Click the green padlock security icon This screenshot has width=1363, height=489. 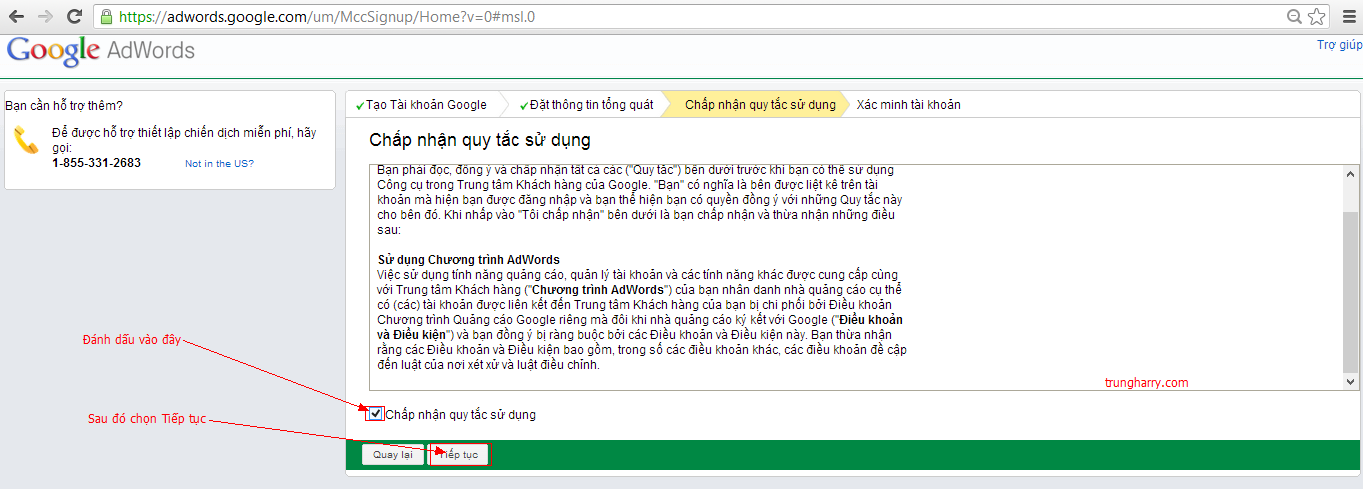(x=107, y=16)
